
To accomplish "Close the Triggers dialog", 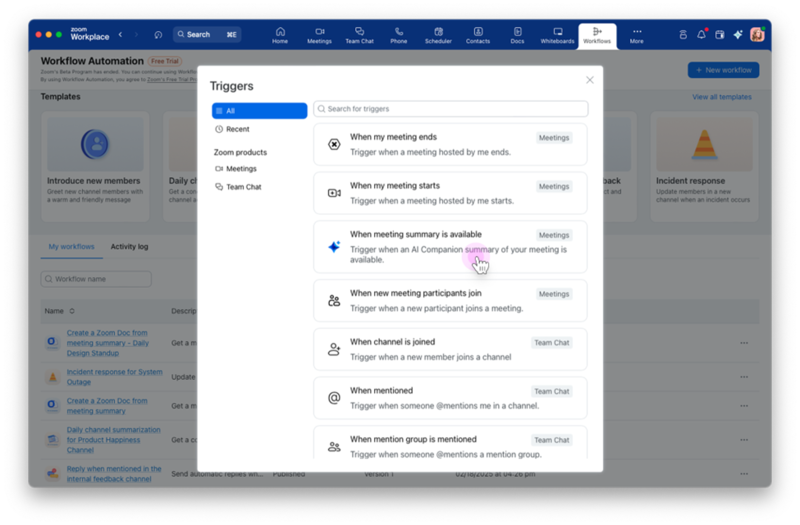I will click(589, 80).
